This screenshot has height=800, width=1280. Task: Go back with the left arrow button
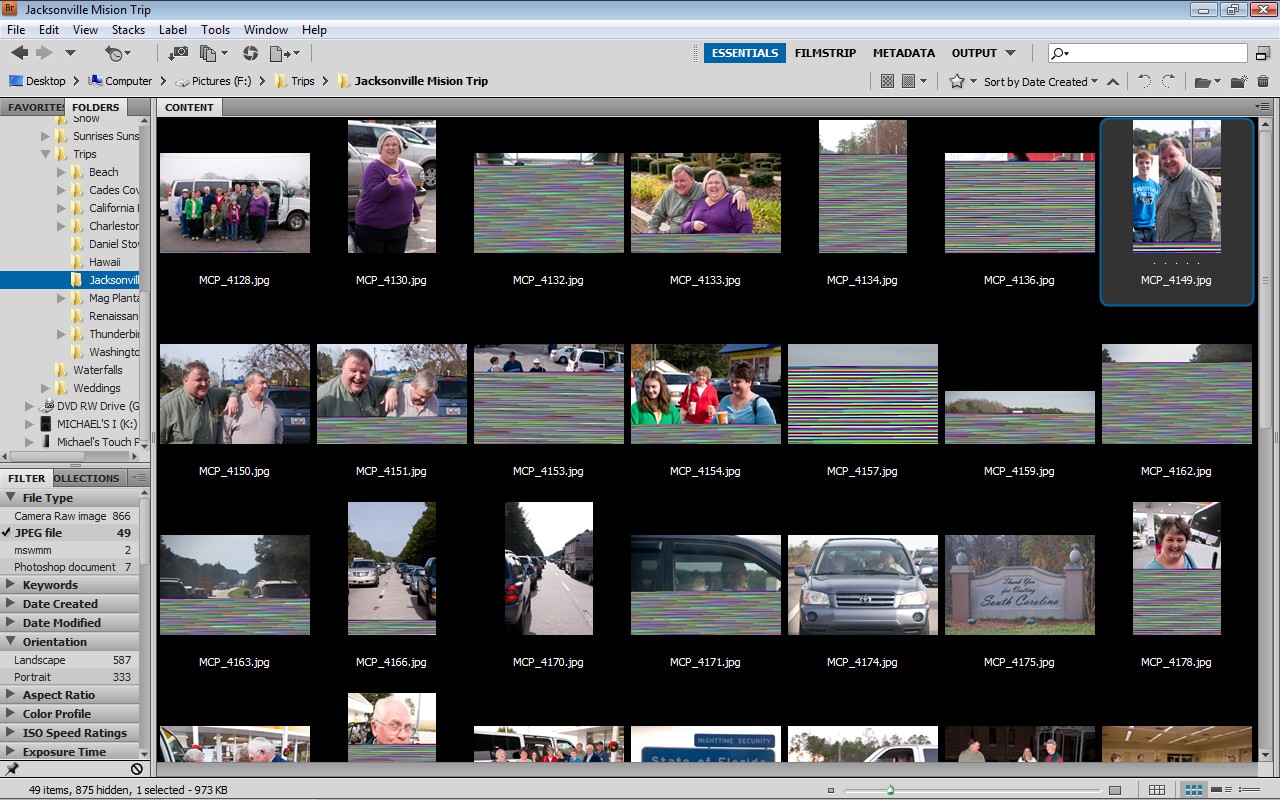pos(19,53)
